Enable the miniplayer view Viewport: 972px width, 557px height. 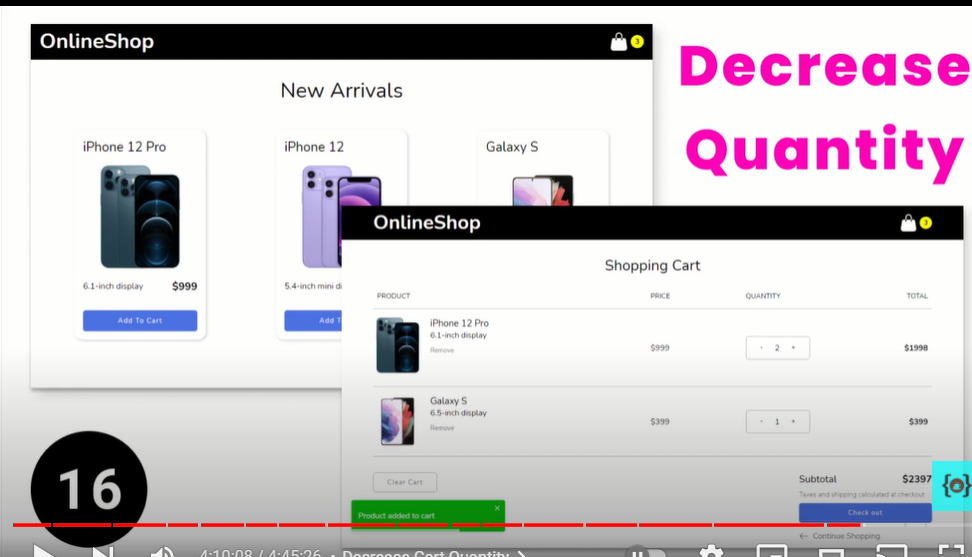772,551
